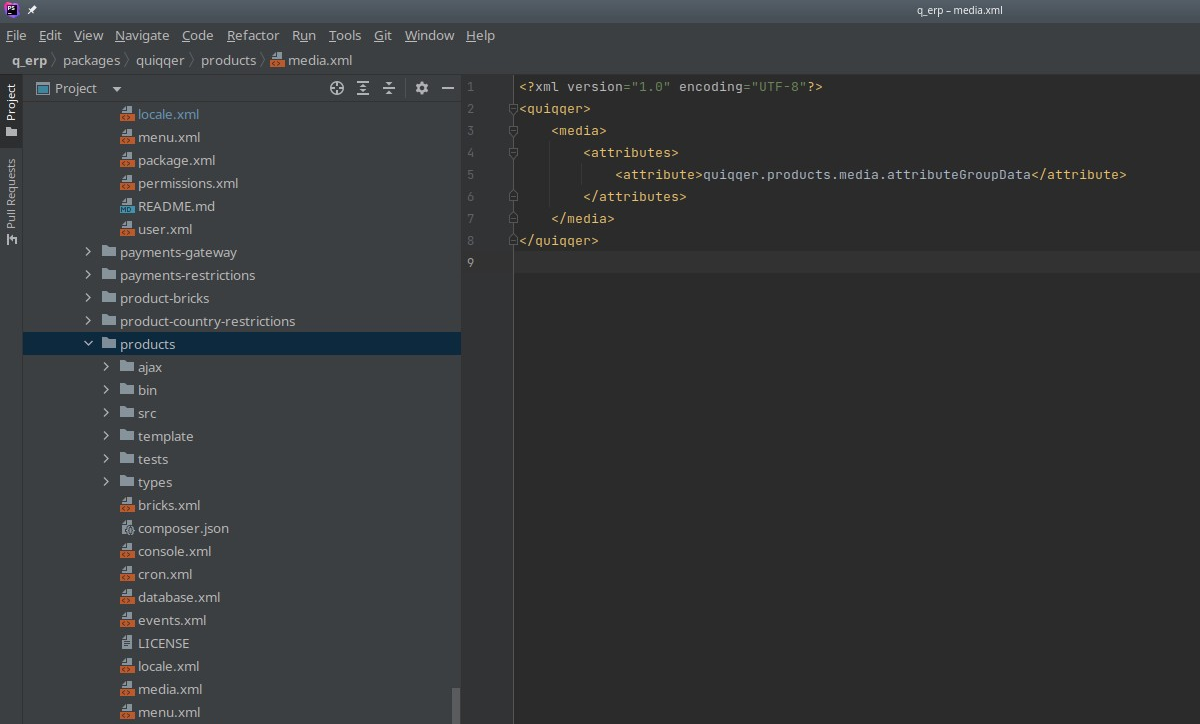Click the quiqger breadcrumb in navigation bar

pyautogui.click(x=160, y=60)
